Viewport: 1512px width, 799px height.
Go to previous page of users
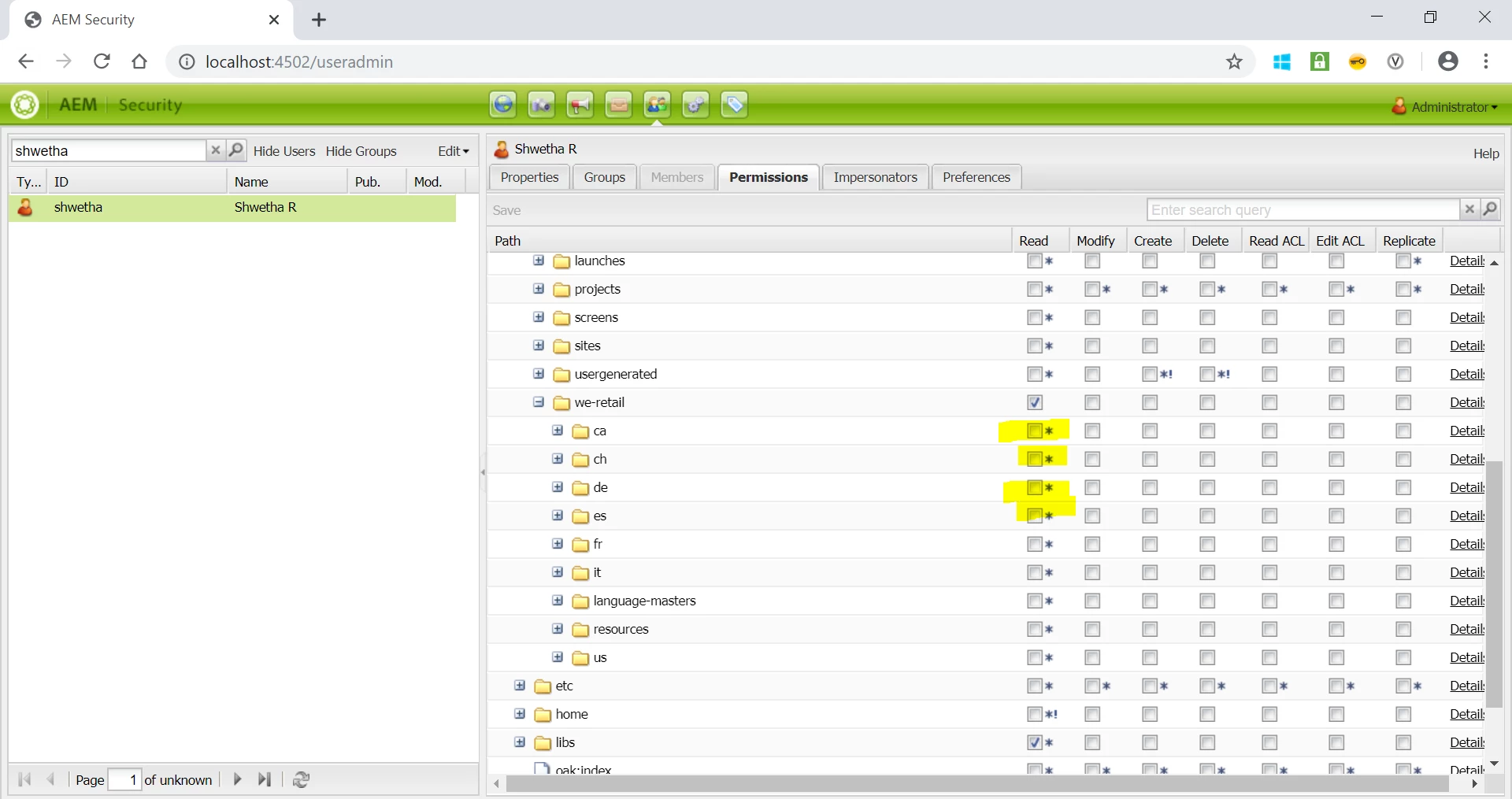51,779
